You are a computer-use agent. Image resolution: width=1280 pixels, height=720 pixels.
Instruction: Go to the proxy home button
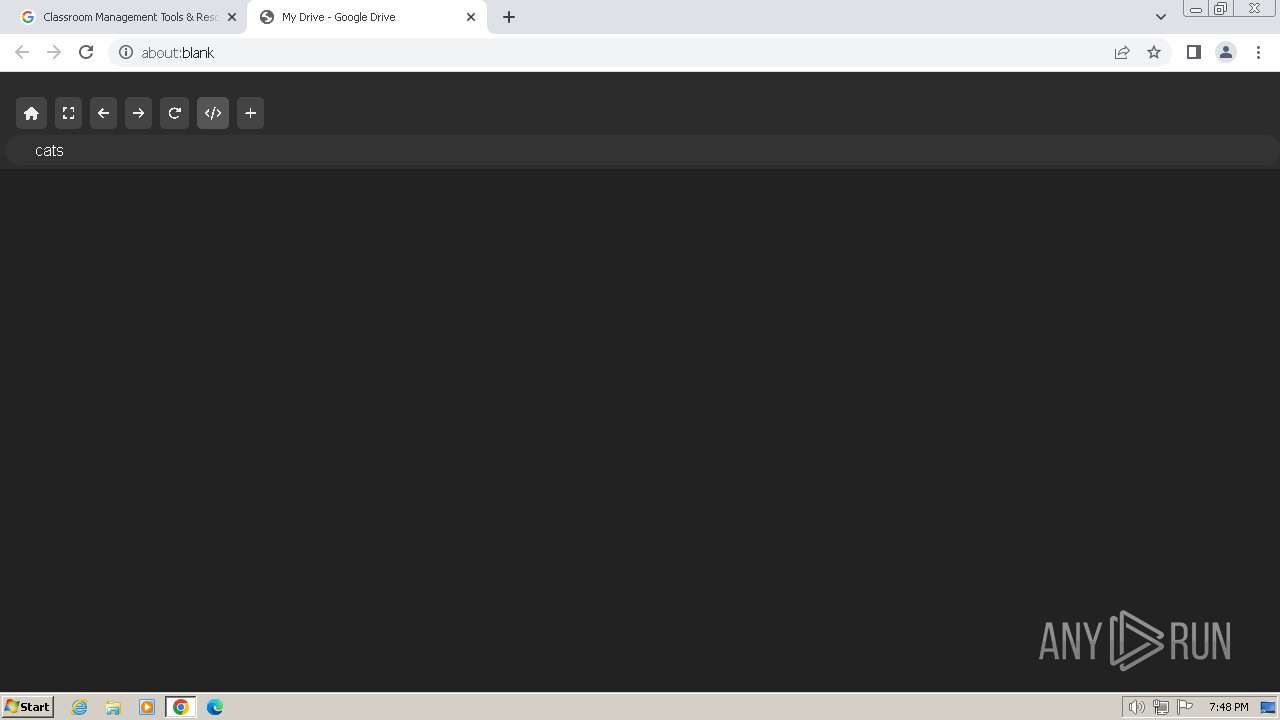click(32, 113)
